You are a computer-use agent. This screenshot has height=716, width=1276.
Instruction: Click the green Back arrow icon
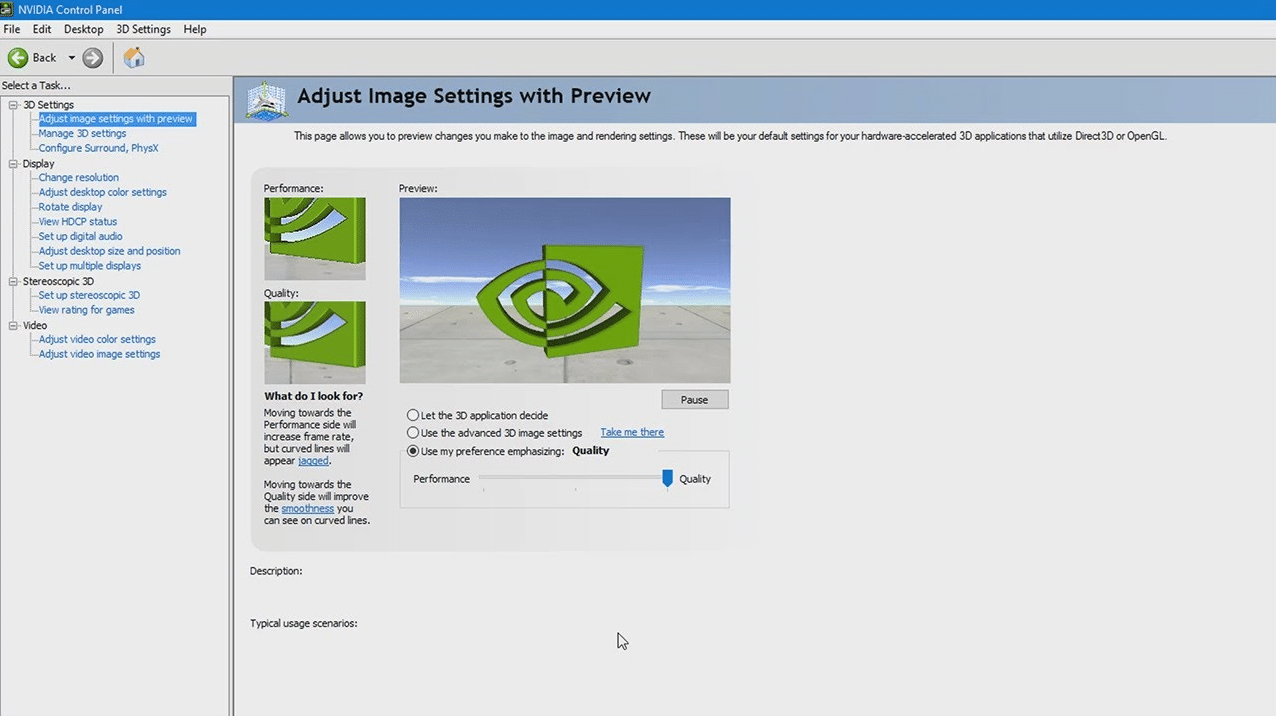coord(17,58)
